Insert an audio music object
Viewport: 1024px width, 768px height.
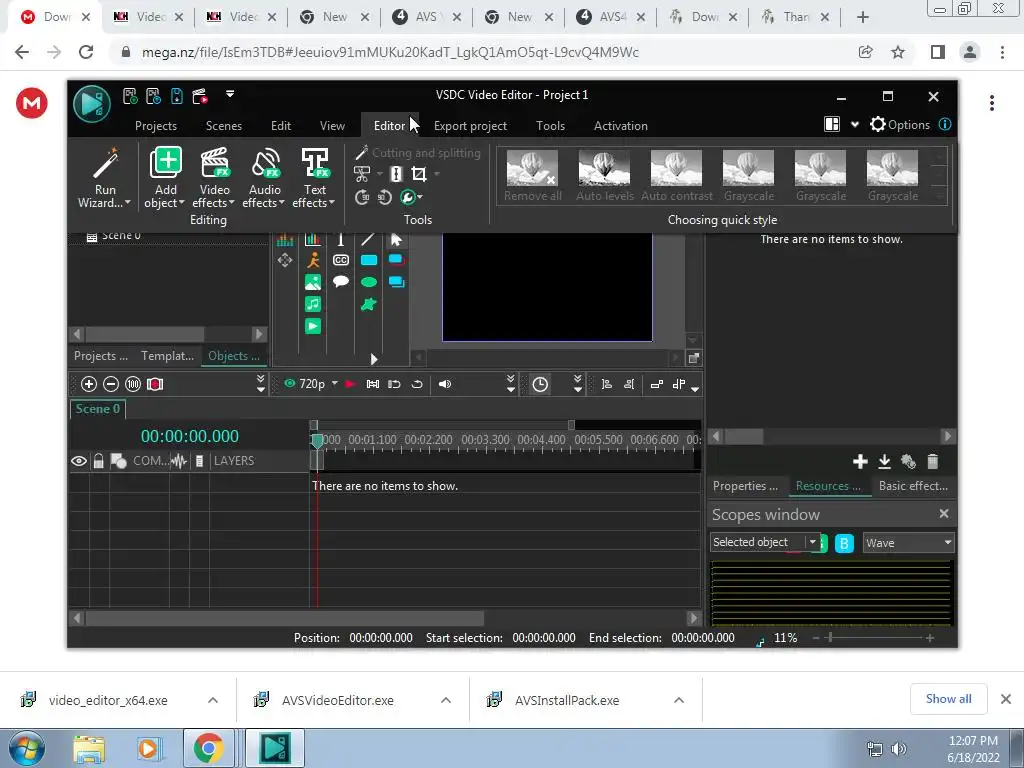tap(313, 304)
